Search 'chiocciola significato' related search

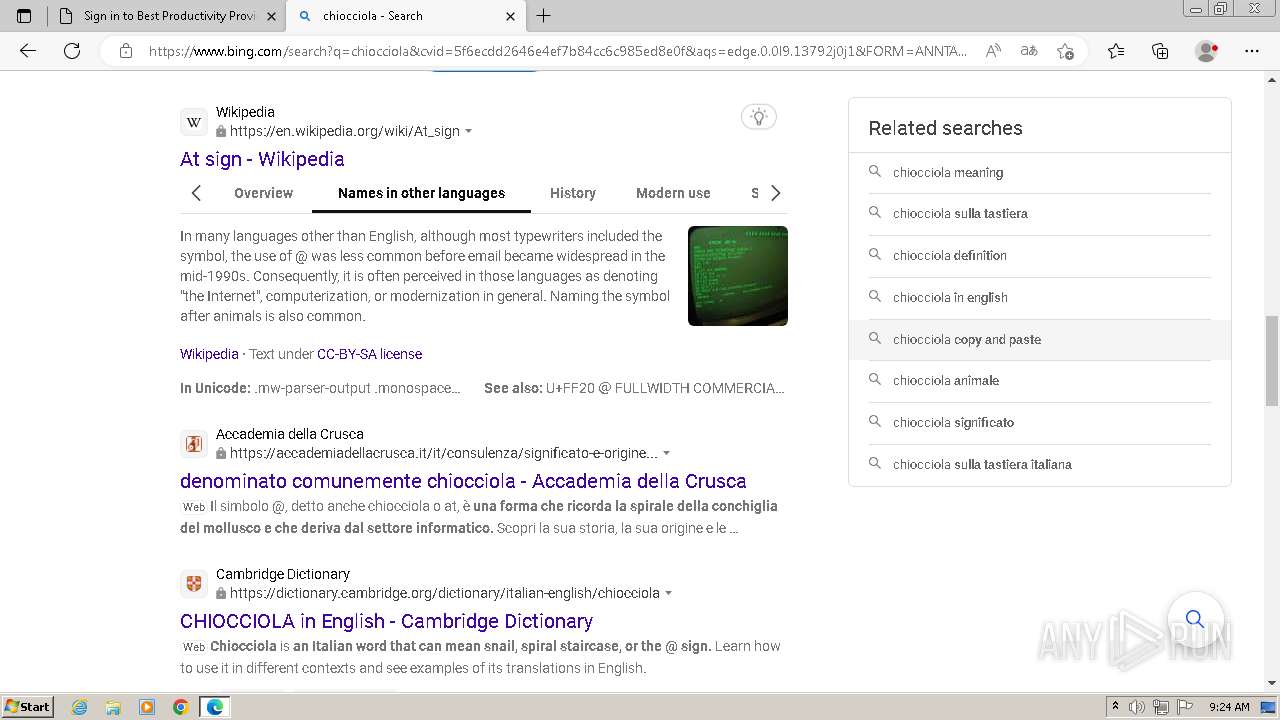[1039, 423]
